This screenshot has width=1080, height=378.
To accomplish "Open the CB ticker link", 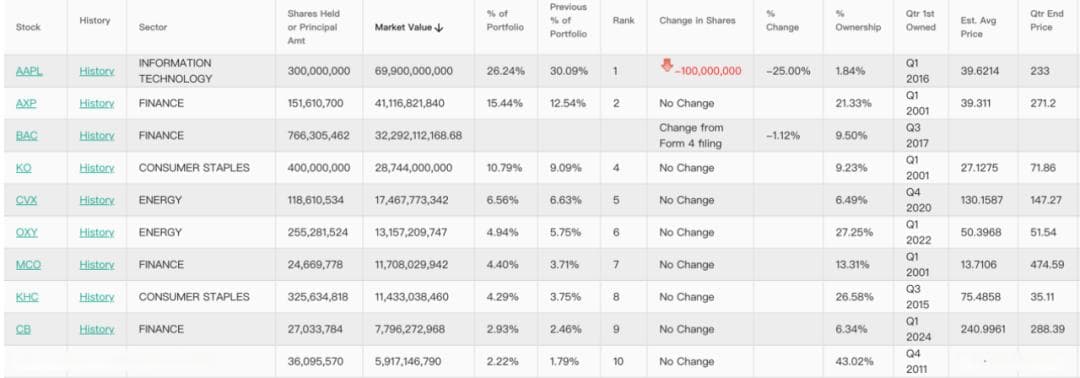I will [x=23, y=330].
